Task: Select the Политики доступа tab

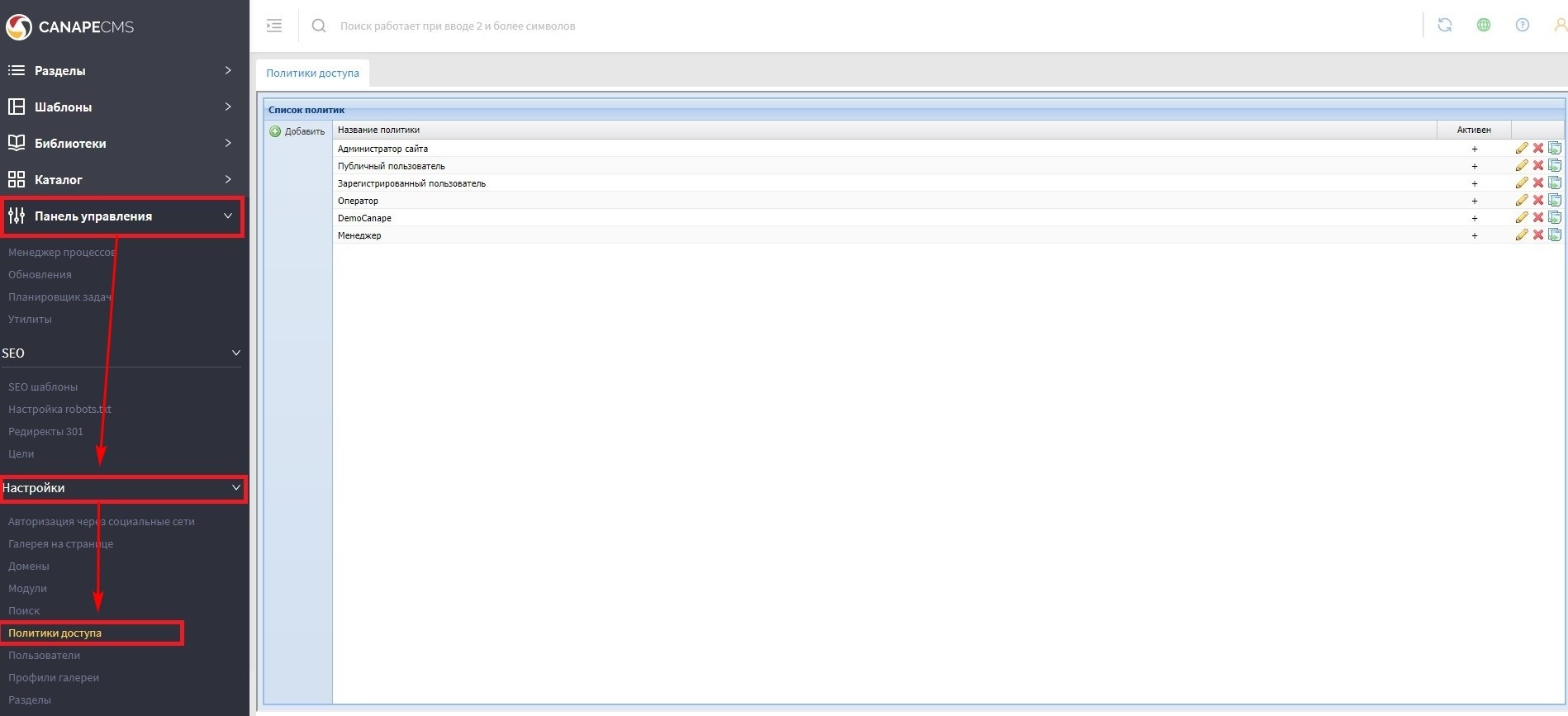Action: pyautogui.click(x=312, y=73)
